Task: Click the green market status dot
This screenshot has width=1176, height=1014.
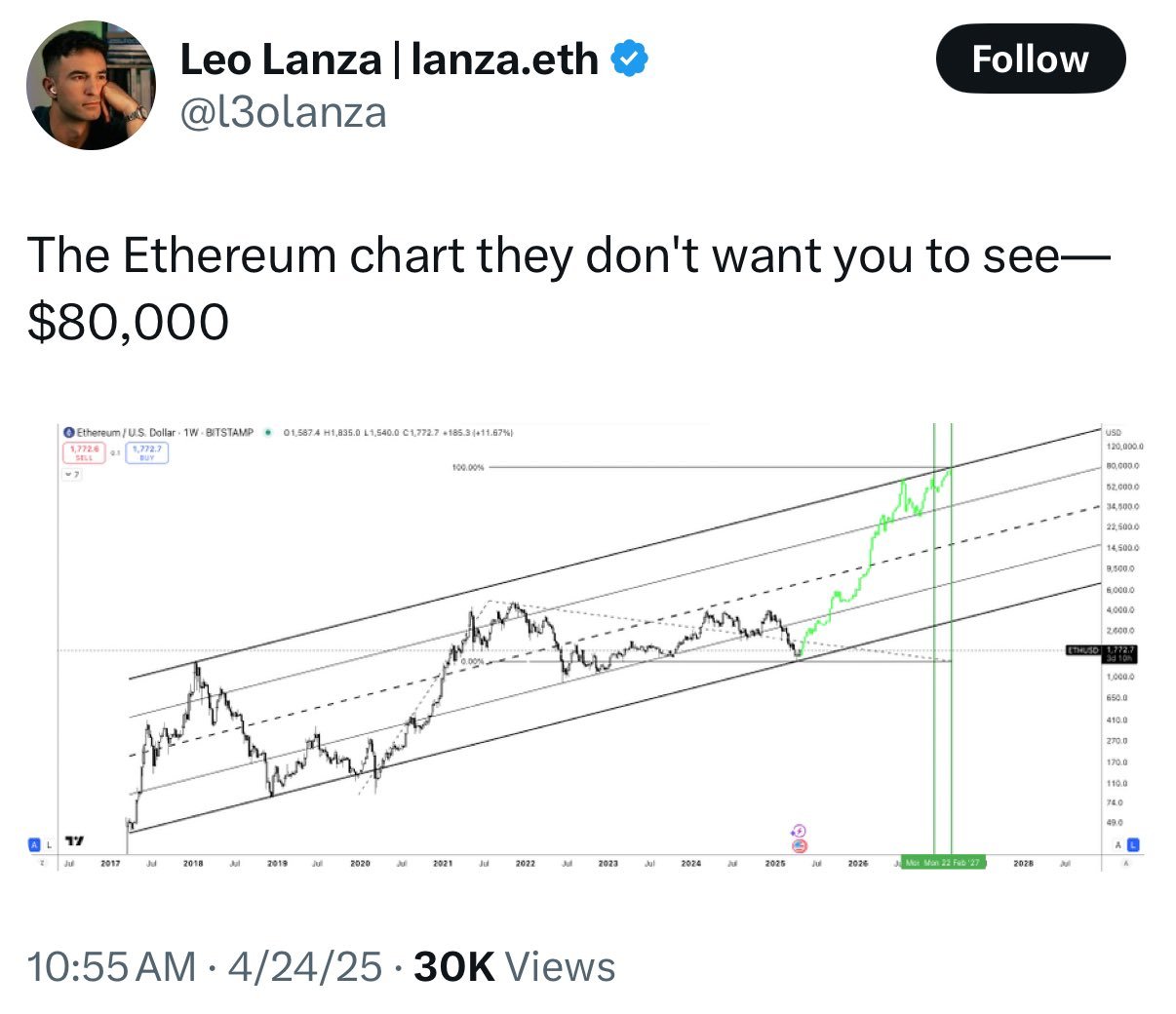Action: pos(267,432)
